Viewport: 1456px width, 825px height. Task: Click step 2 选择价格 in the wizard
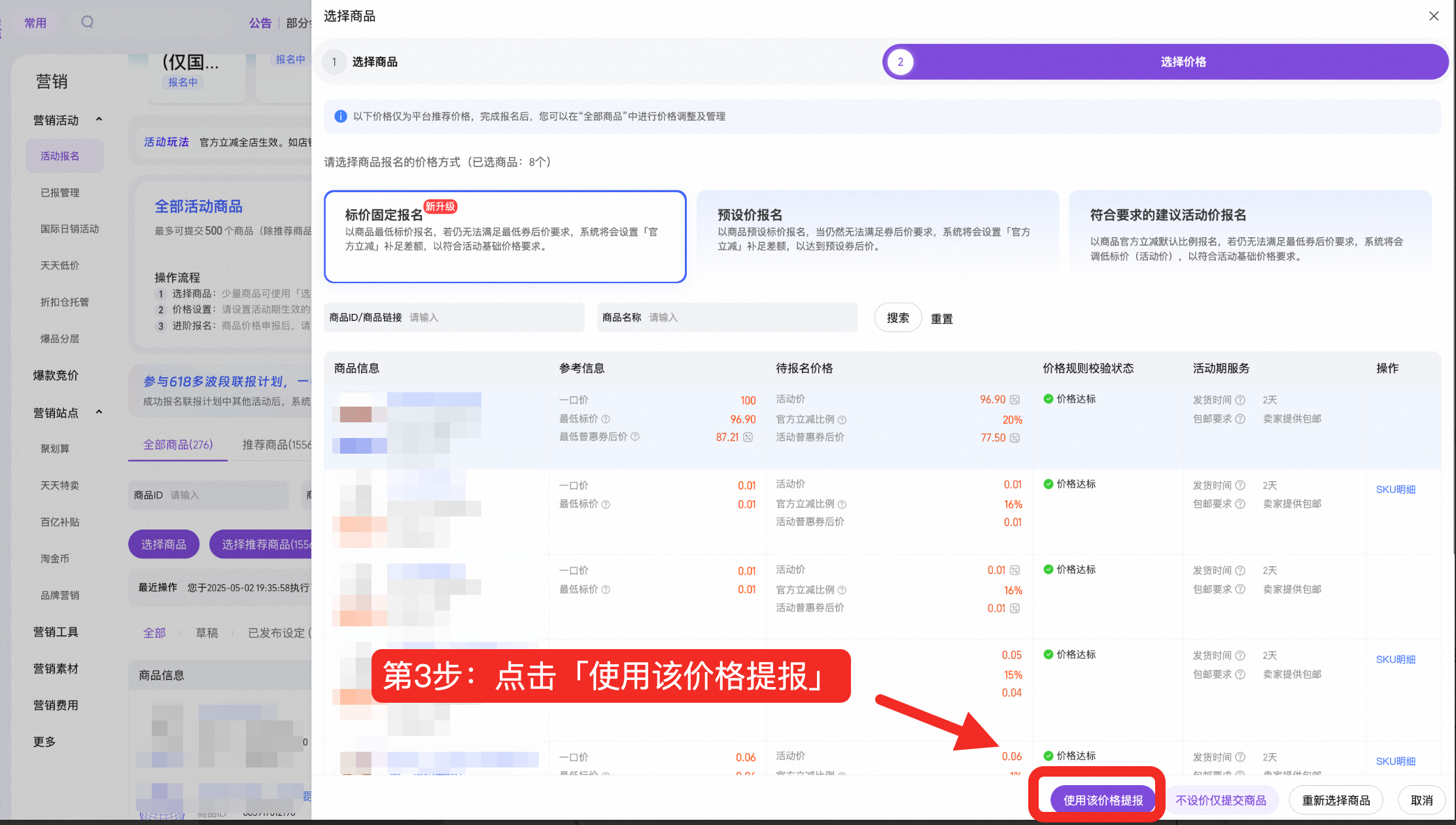(x=1165, y=62)
